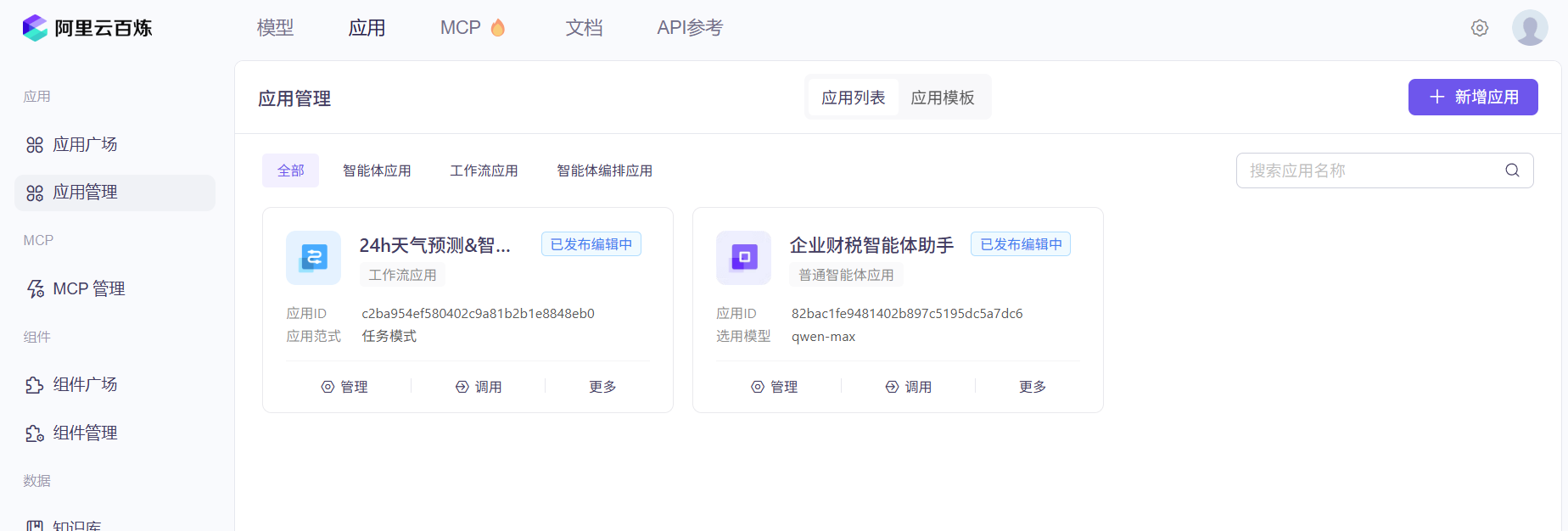Viewport: 1568px width, 531px height.
Task: Click the plus icon in 新增应用
Action: coord(1437,98)
